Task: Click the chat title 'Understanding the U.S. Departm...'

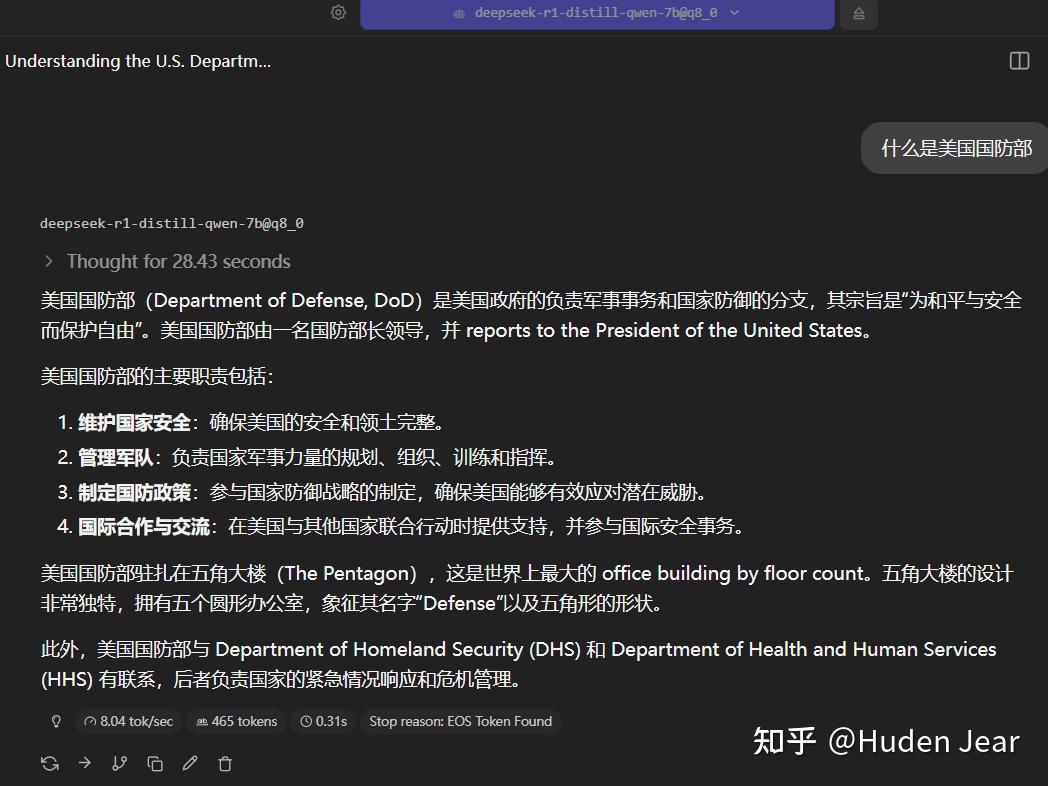Action: tap(138, 61)
